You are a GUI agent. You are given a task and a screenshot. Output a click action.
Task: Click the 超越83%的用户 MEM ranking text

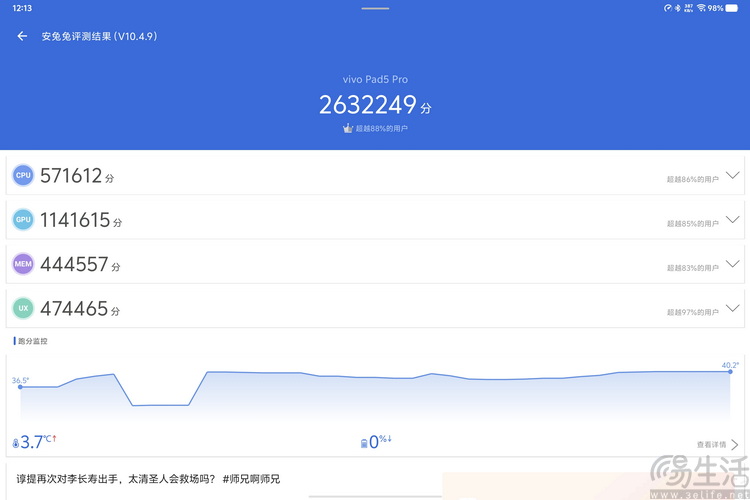[693, 268]
